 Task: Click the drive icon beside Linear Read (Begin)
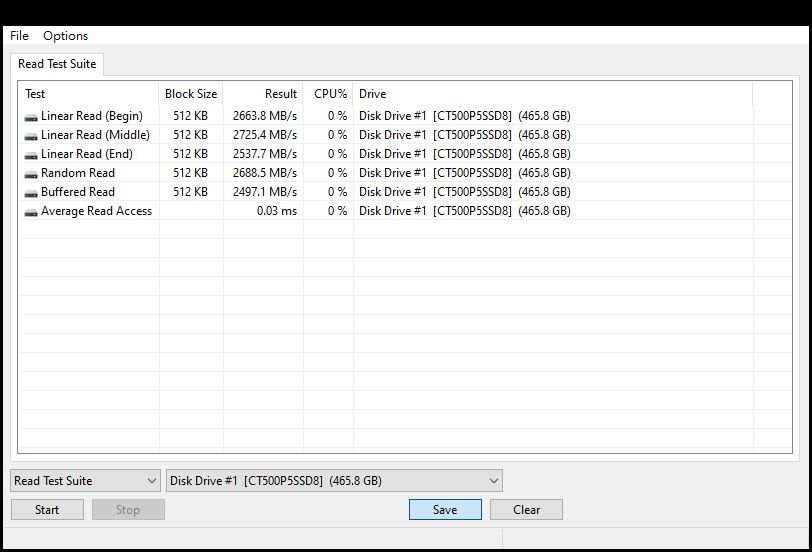(31, 117)
